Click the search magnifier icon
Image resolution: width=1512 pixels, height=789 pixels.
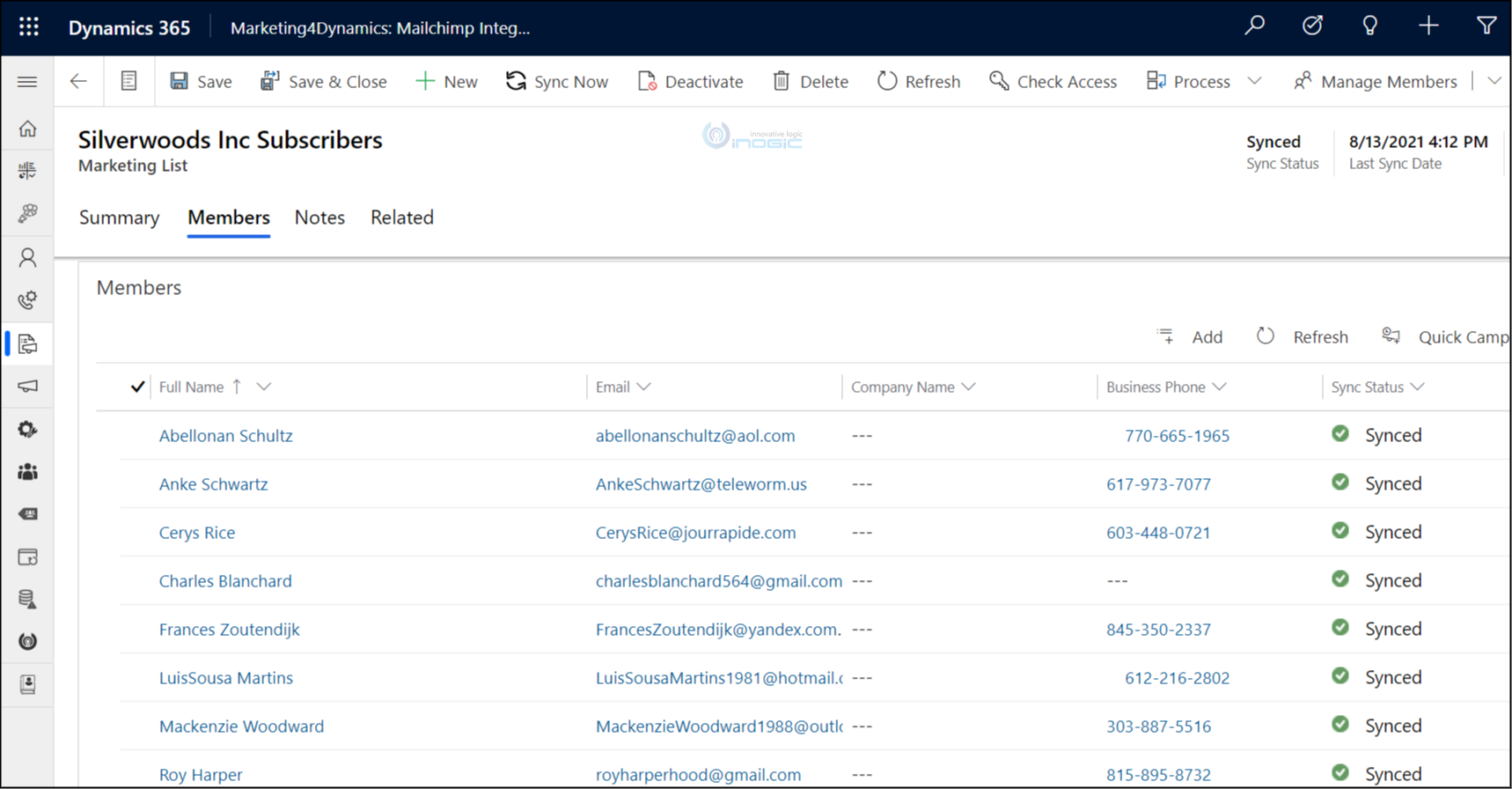point(1254,26)
